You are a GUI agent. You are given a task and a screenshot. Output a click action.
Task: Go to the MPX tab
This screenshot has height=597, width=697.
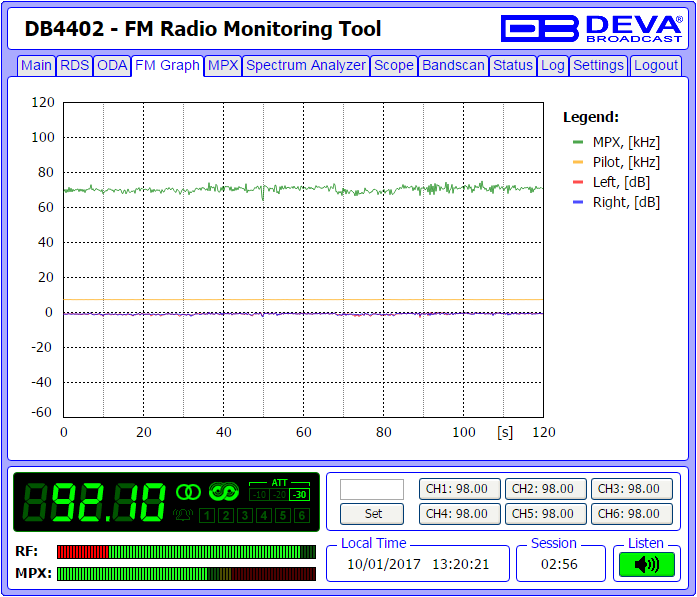223,65
